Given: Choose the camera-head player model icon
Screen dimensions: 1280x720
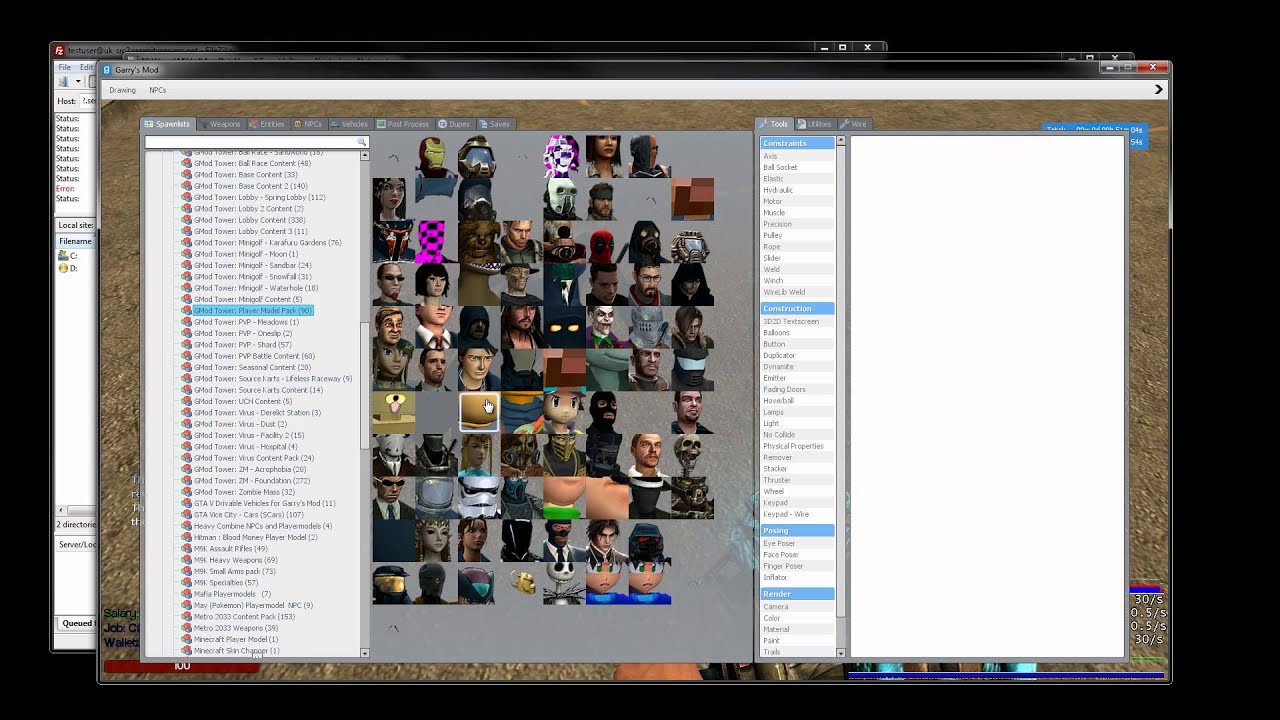Looking at the screenshot, I should coord(564,242).
